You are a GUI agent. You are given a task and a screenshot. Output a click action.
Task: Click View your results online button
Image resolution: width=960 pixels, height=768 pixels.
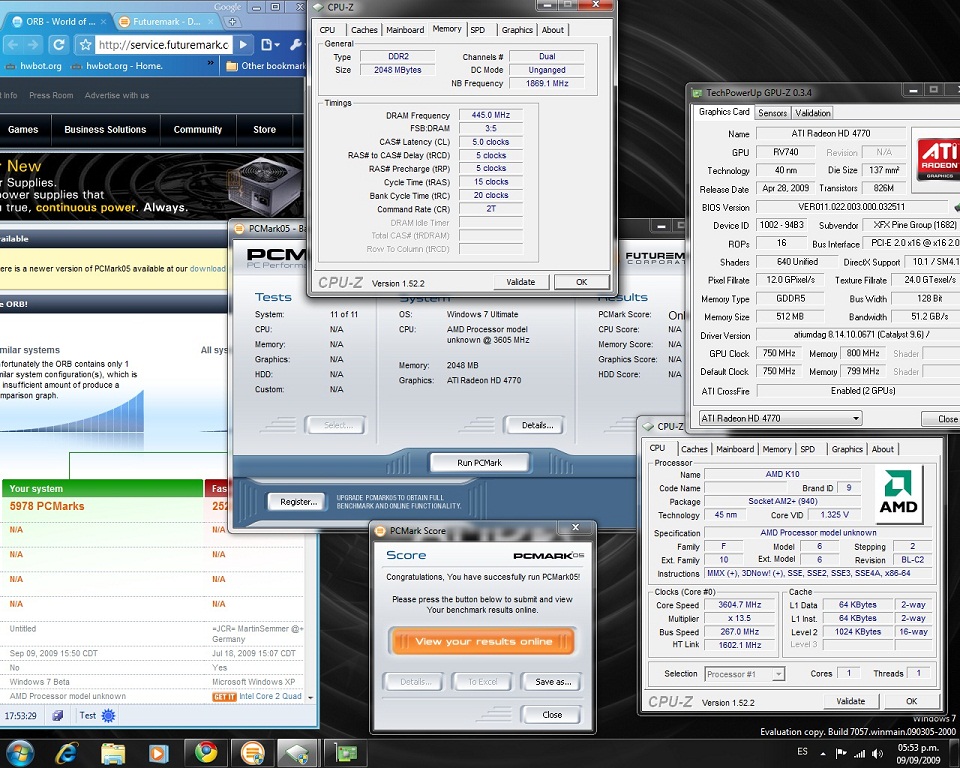click(x=482, y=641)
